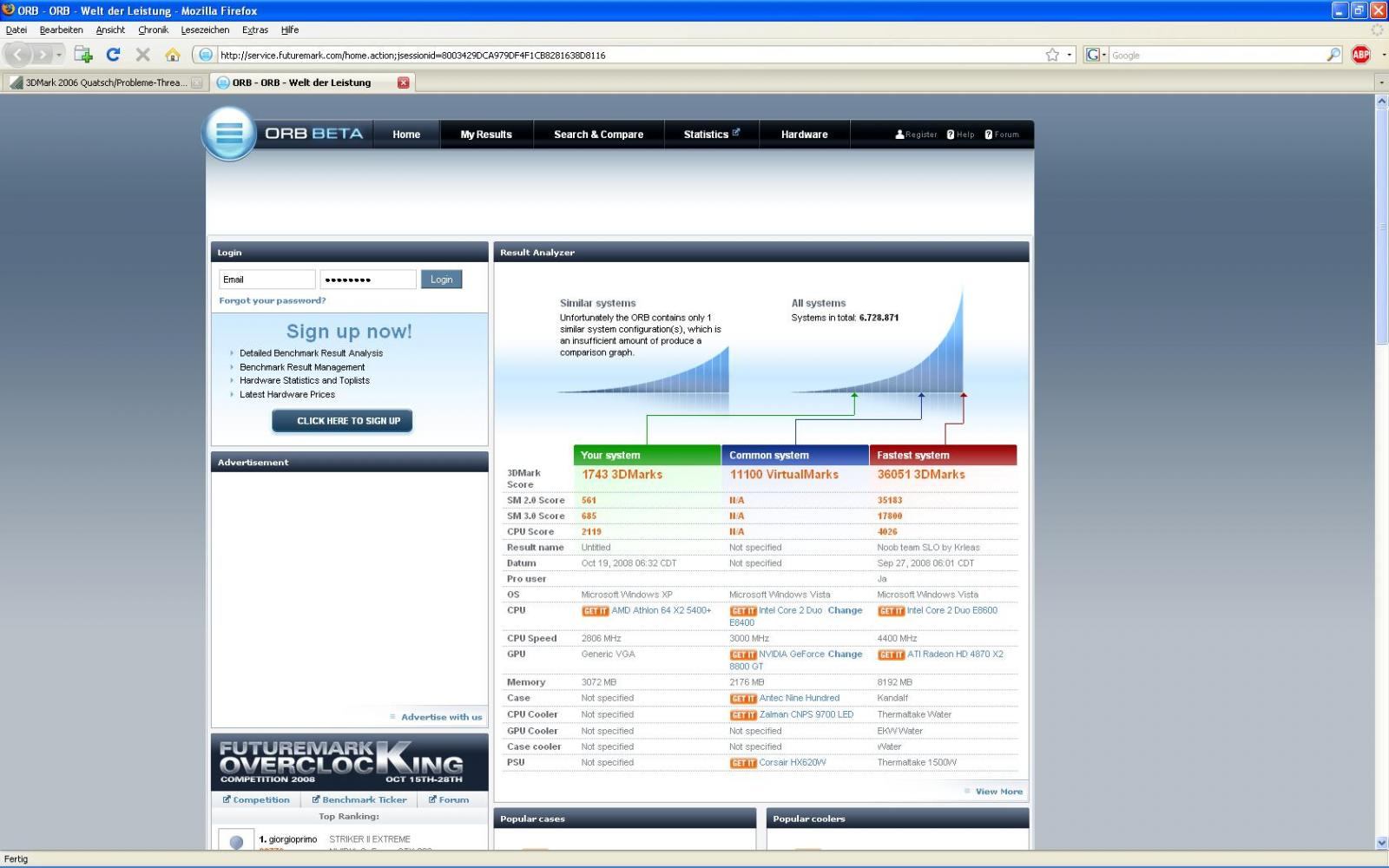Click the GET IT badge beside Antec Nine Hundred
1389x868 pixels.
click(743, 699)
